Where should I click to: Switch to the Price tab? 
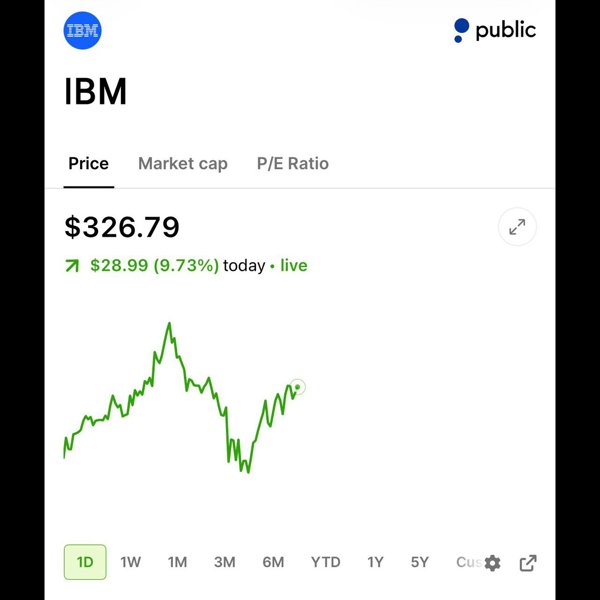click(x=88, y=164)
